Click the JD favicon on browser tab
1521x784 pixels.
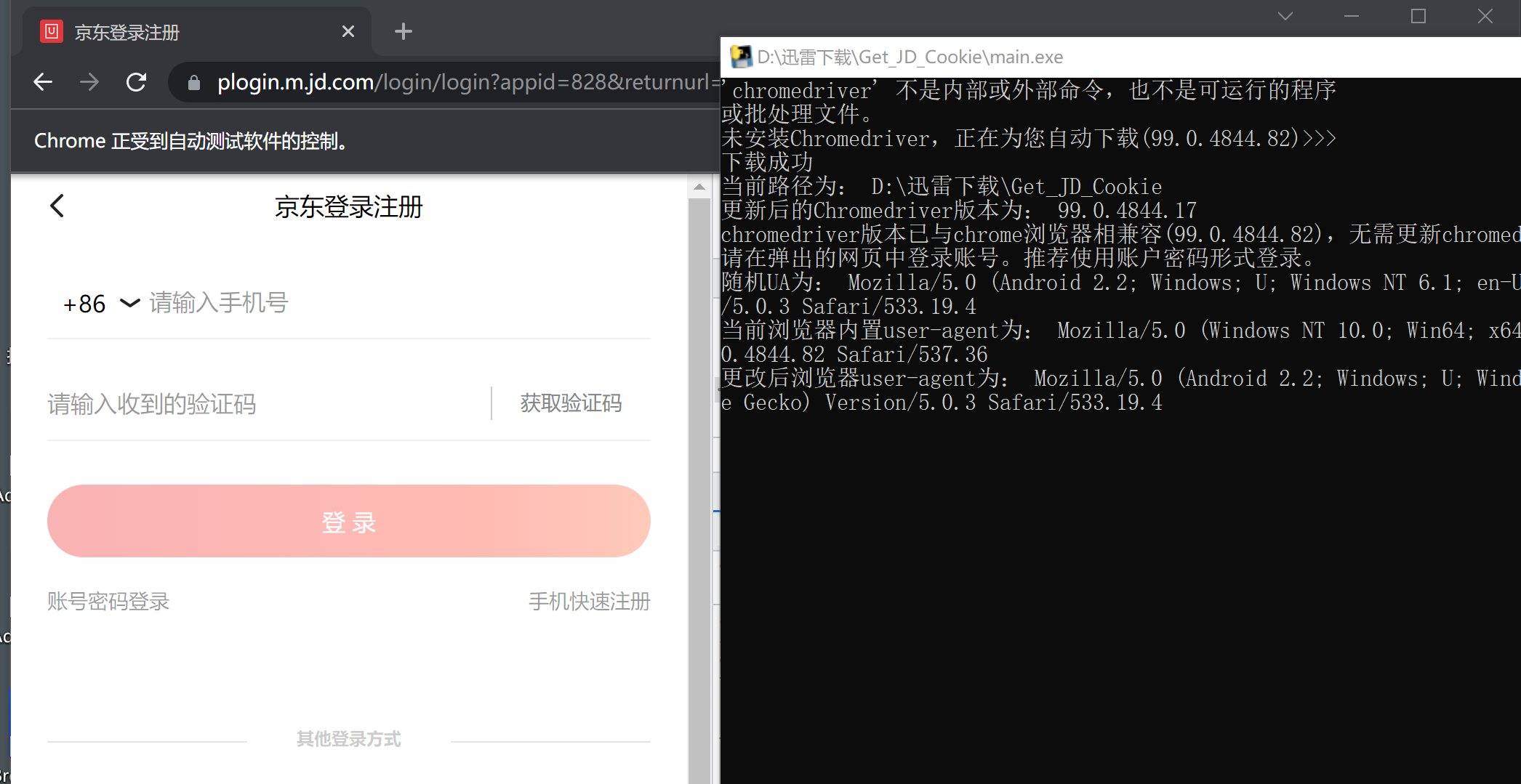point(52,31)
